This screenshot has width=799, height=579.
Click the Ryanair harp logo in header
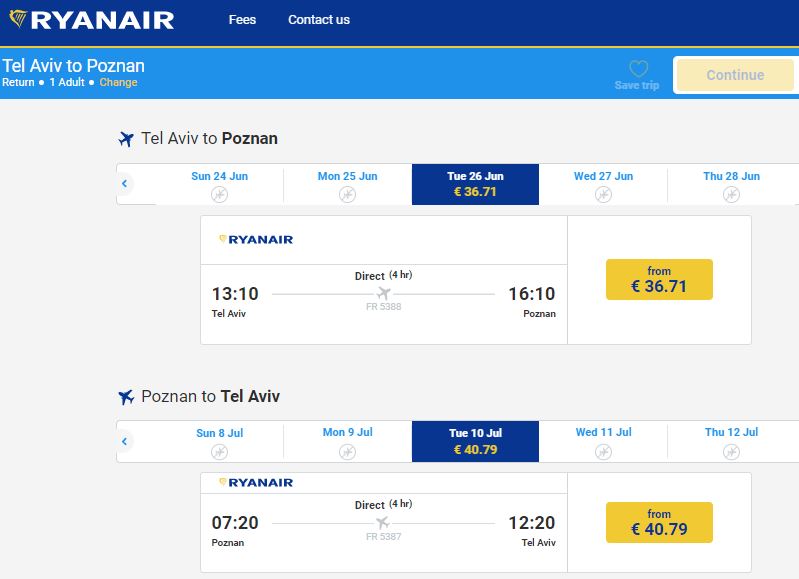[18, 19]
